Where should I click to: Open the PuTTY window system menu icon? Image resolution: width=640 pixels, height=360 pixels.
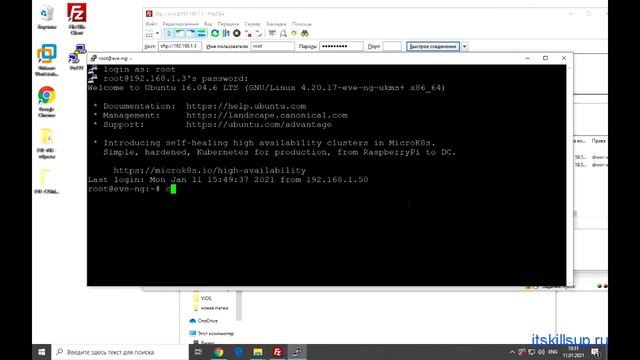coord(93,58)
